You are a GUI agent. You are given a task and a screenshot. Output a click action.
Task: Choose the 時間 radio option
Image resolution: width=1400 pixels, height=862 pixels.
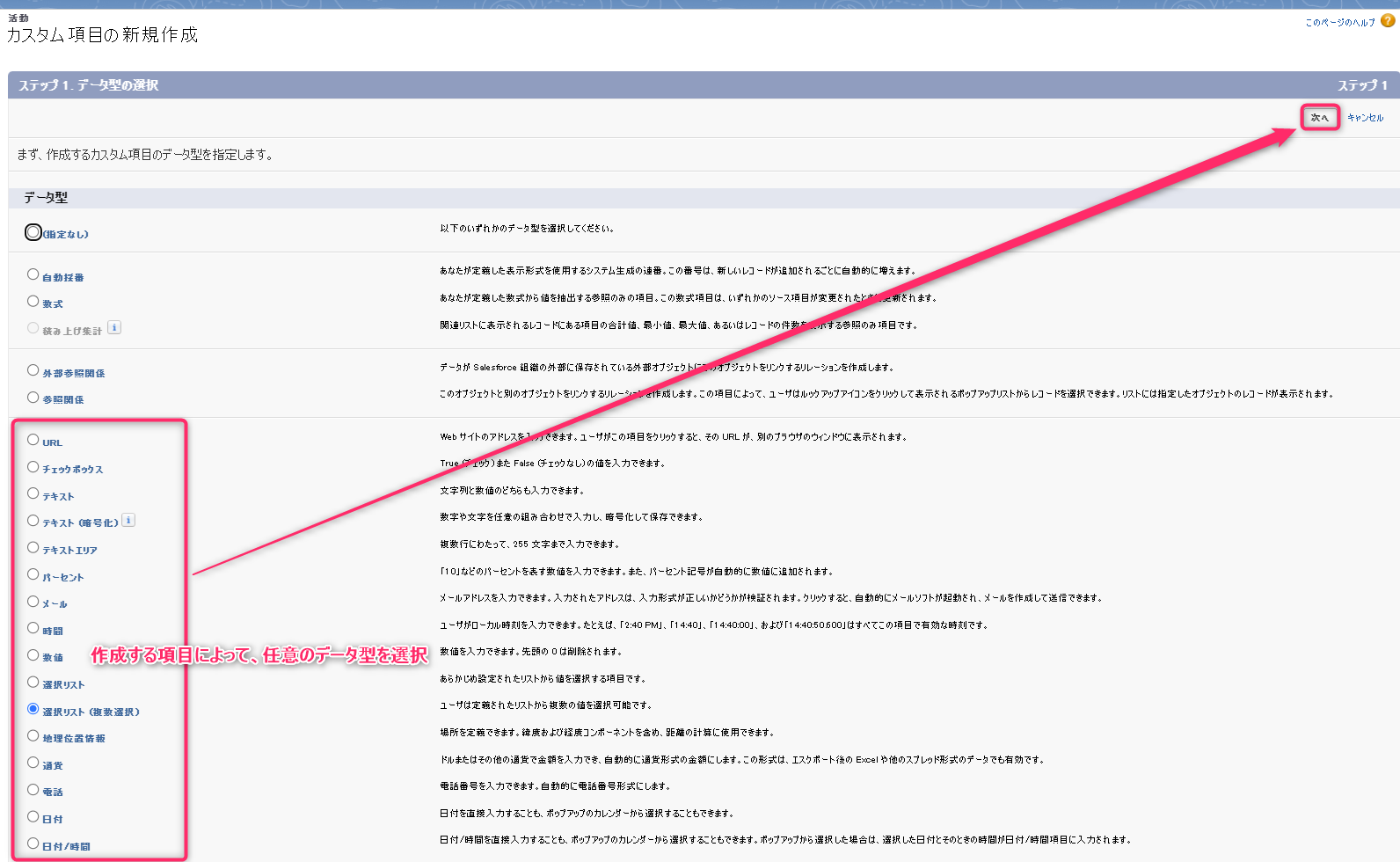point(33,628)
